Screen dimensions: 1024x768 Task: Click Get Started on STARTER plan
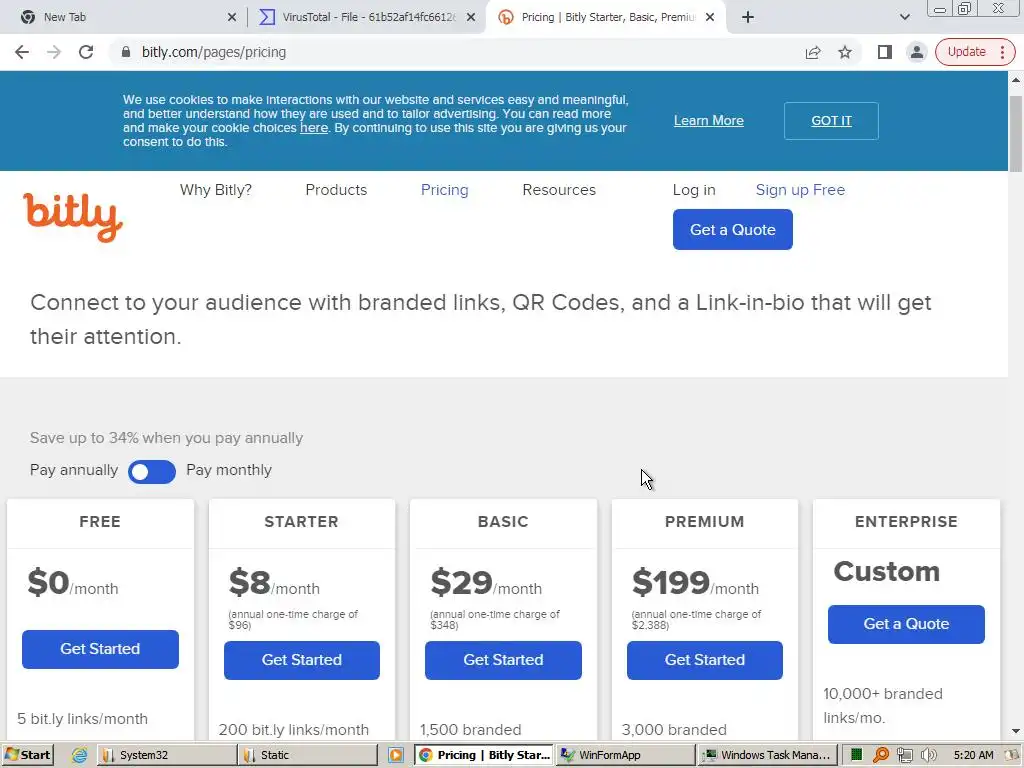[x=302, y=660]
